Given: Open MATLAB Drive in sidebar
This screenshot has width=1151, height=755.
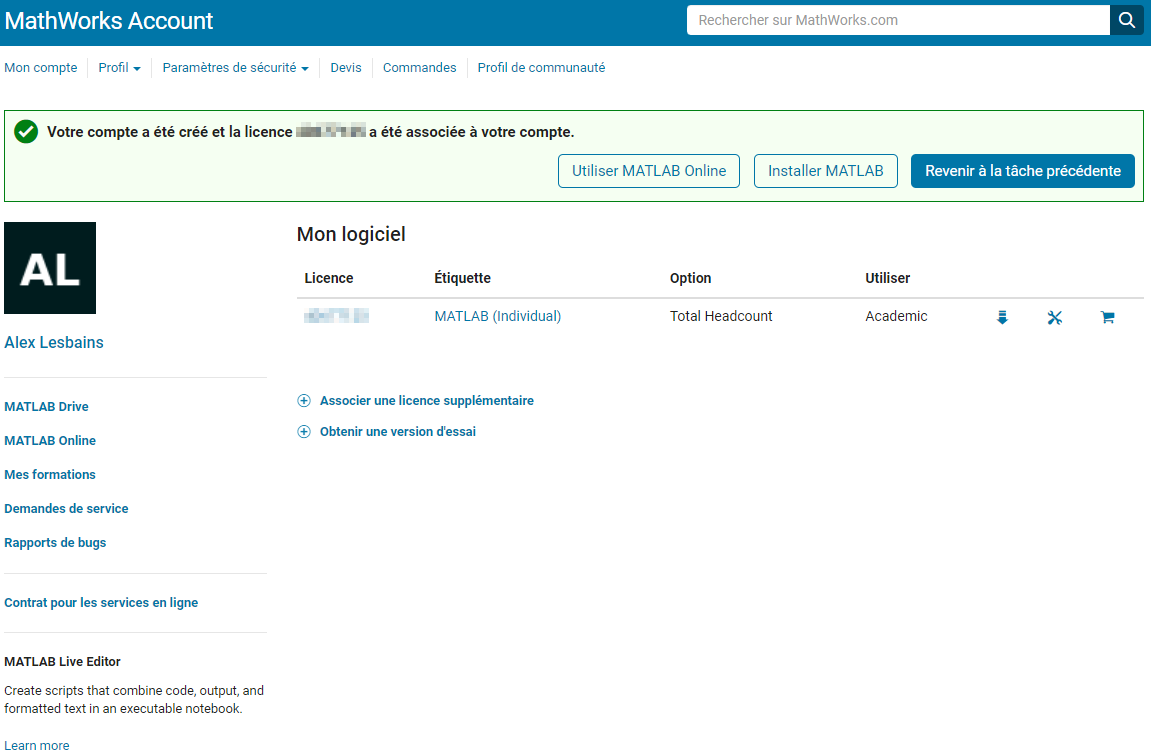Looking at the screenshot, I should [x=46, y=406].
